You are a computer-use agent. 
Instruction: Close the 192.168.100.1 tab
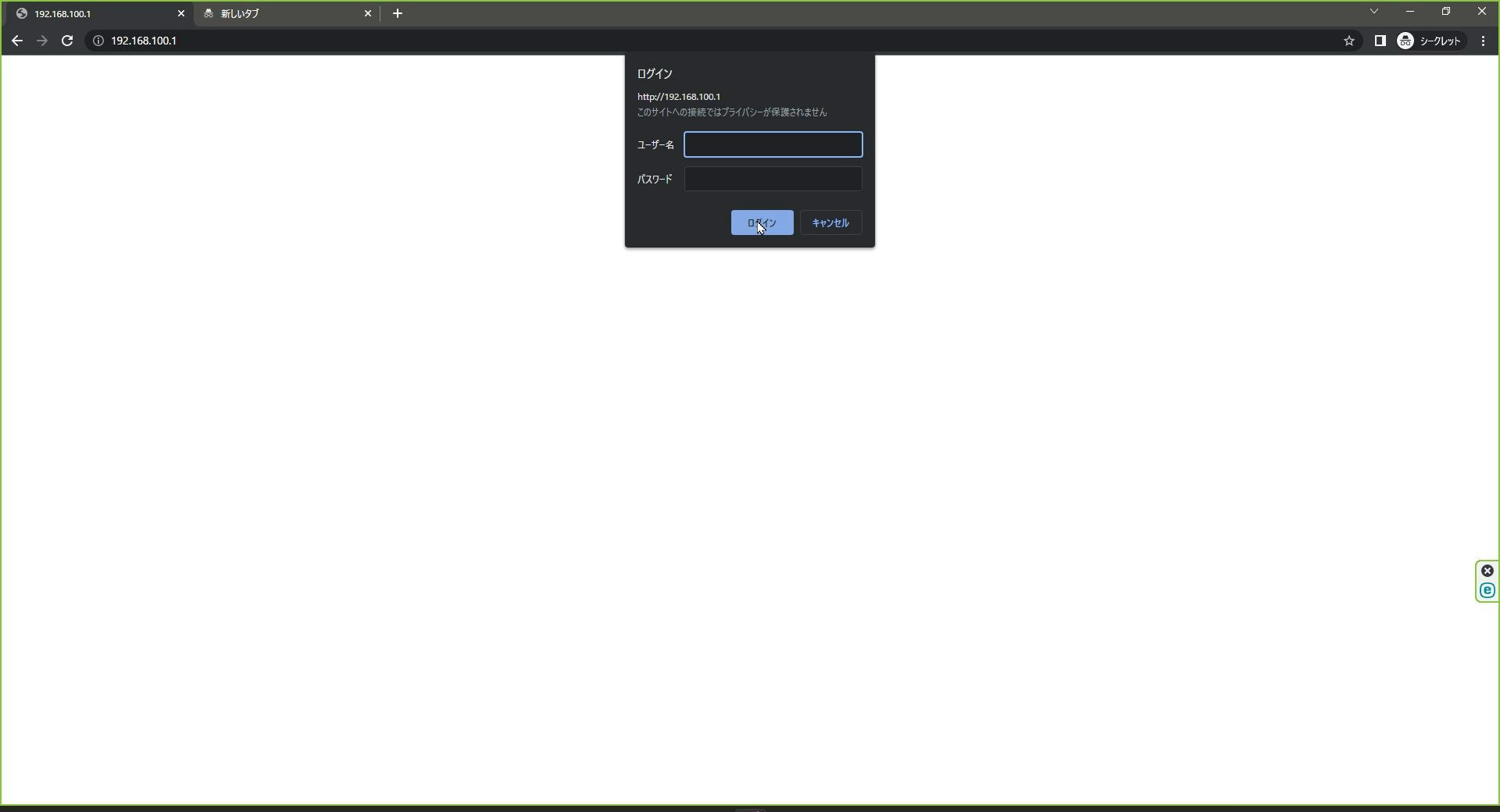[181, 13]
